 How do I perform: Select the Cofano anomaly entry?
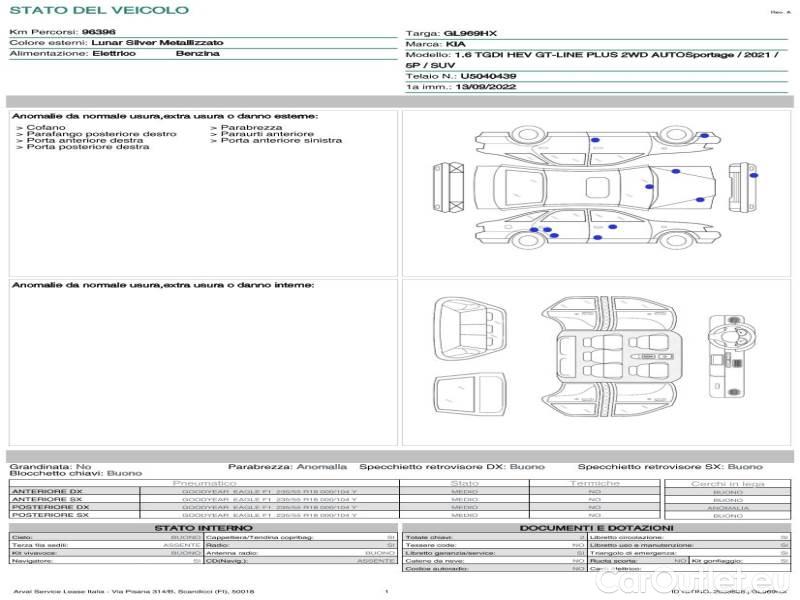click(x=46, y=128)
